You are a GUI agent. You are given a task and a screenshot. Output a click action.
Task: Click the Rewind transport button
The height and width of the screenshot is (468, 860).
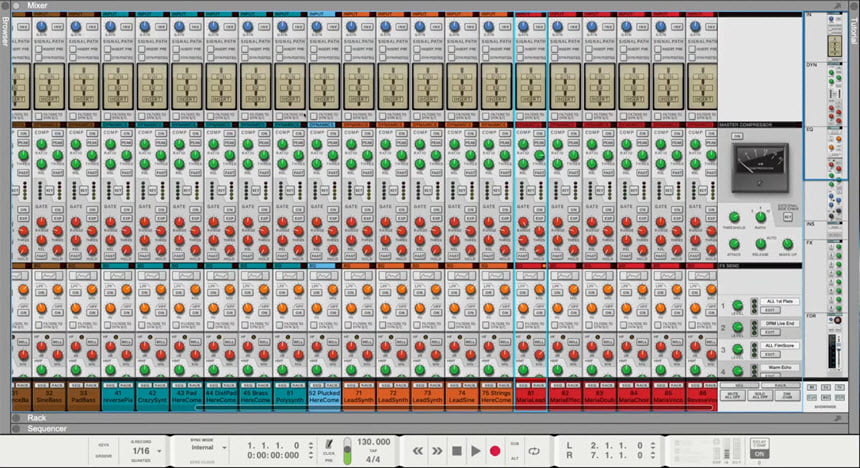click(x=418, y=451)
